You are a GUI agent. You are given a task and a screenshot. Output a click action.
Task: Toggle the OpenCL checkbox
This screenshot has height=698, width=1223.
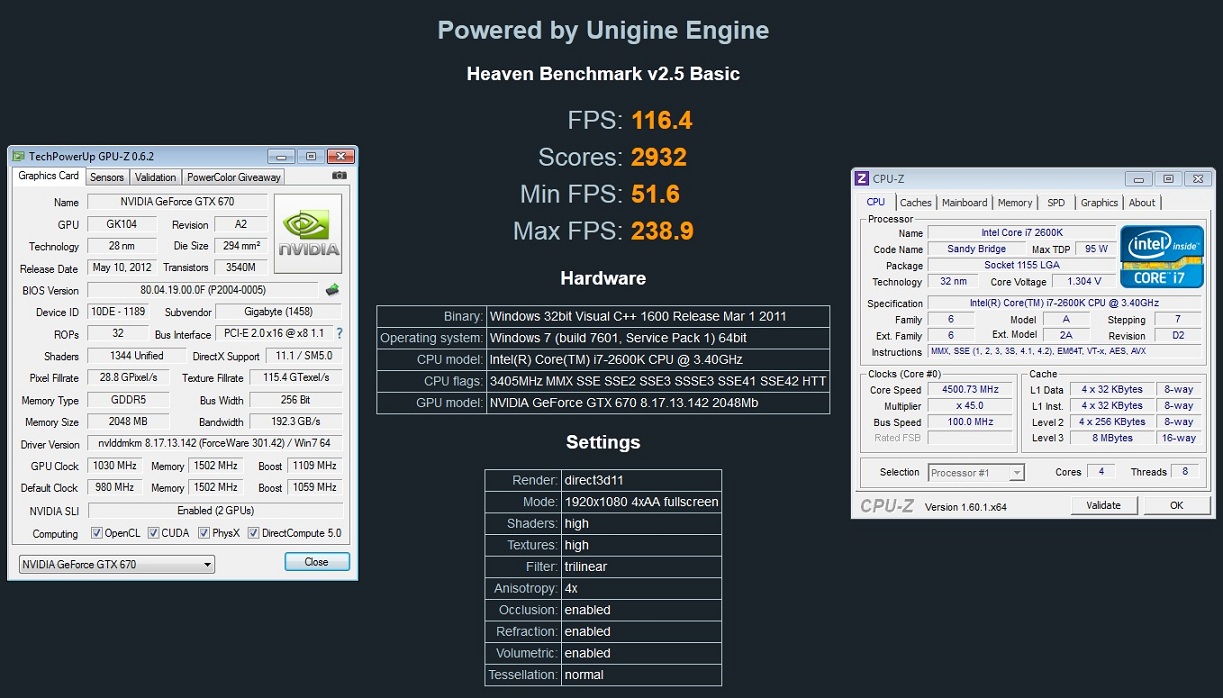(x=96, y=533)
